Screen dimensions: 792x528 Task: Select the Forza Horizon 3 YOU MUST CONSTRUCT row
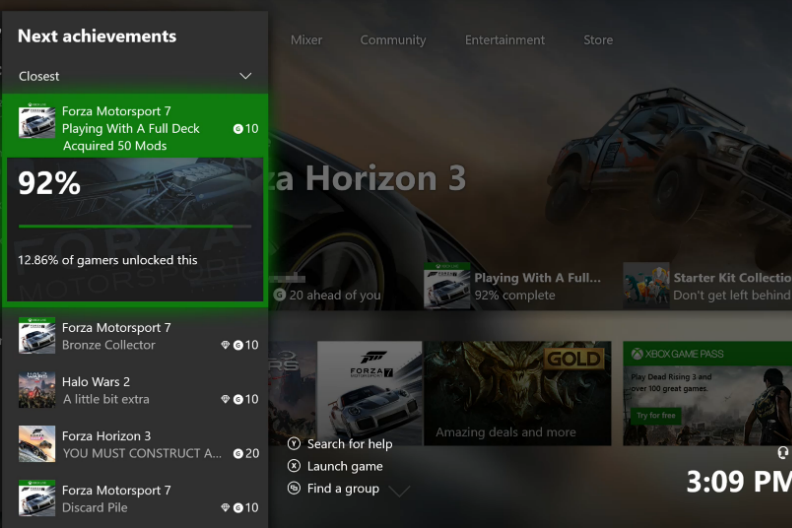[135, 444]
